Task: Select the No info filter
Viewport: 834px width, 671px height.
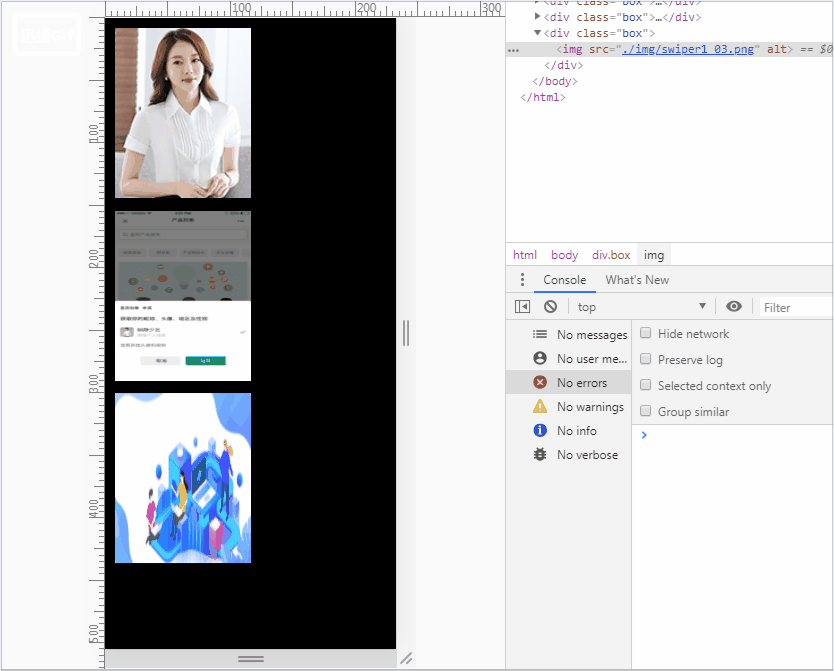Action: [x=576, y=431]
